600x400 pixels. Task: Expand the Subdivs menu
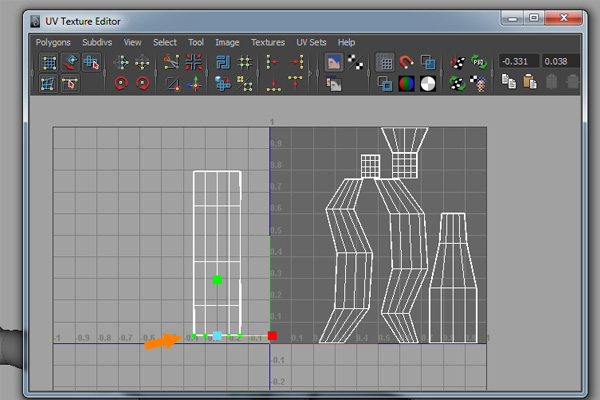(x=97, y=42)
